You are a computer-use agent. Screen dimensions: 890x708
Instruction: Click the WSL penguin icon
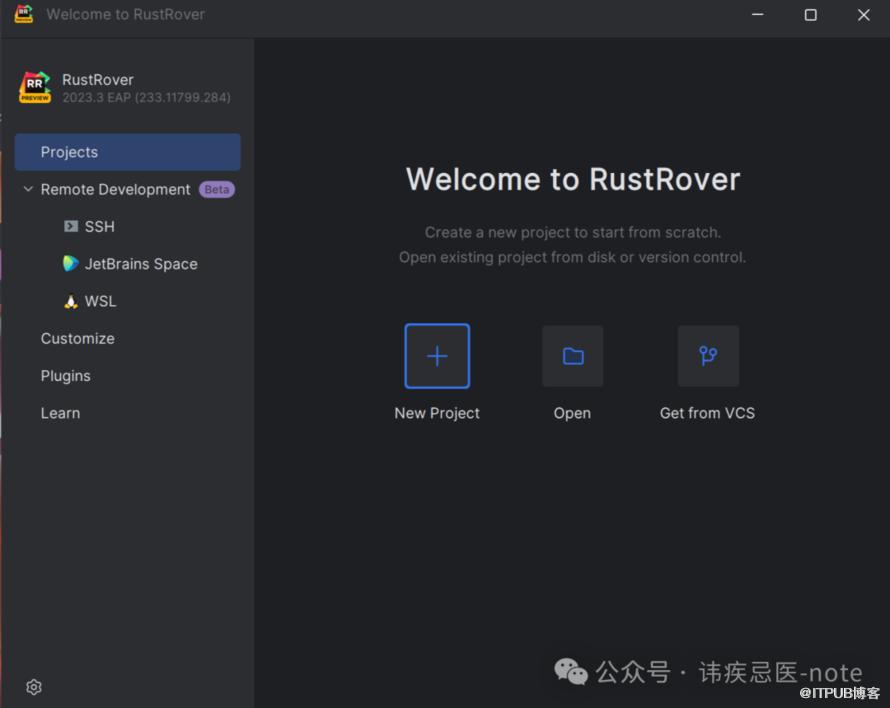coord(71,301)
